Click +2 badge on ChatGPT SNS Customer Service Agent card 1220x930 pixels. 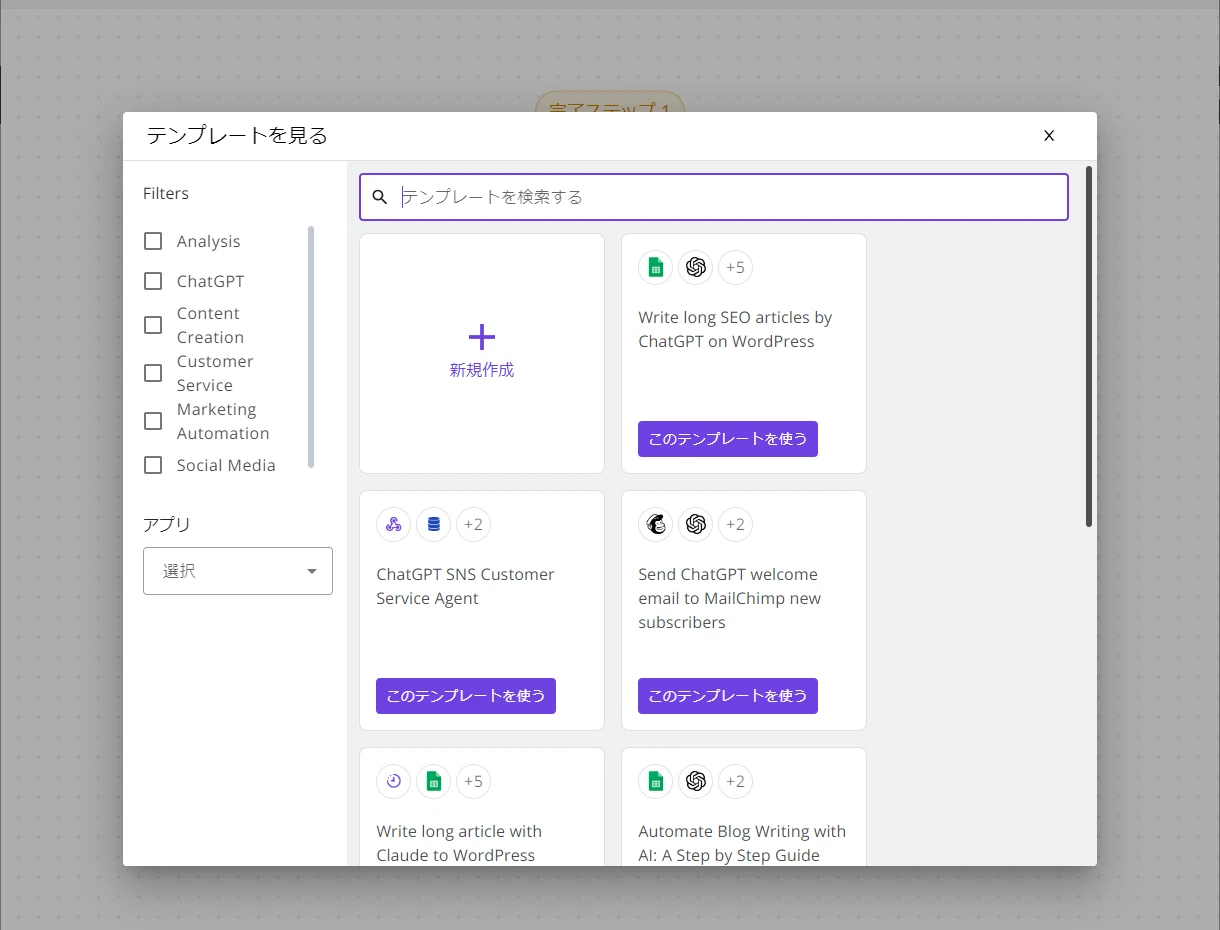point(473,524)
